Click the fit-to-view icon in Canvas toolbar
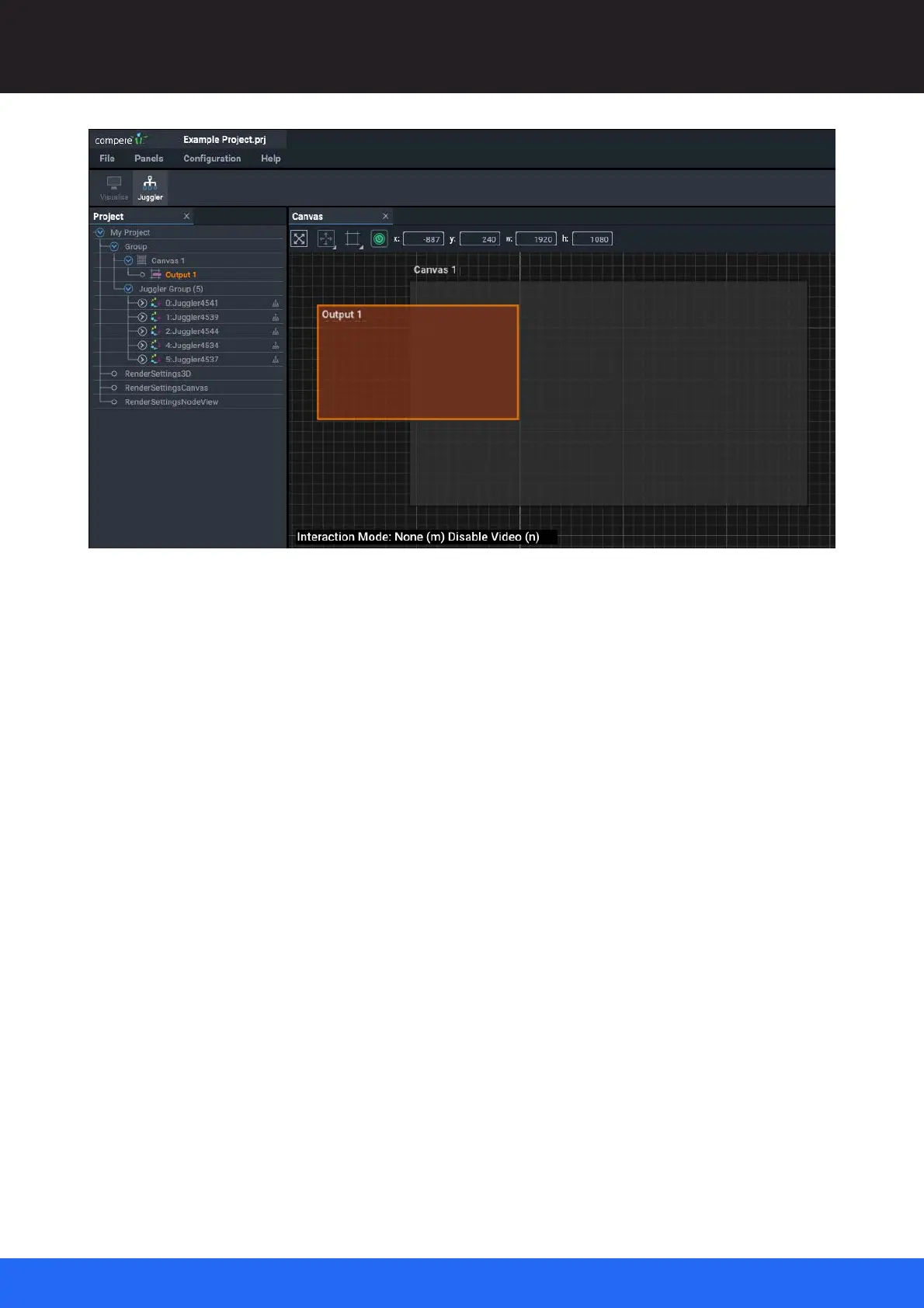 299,238
